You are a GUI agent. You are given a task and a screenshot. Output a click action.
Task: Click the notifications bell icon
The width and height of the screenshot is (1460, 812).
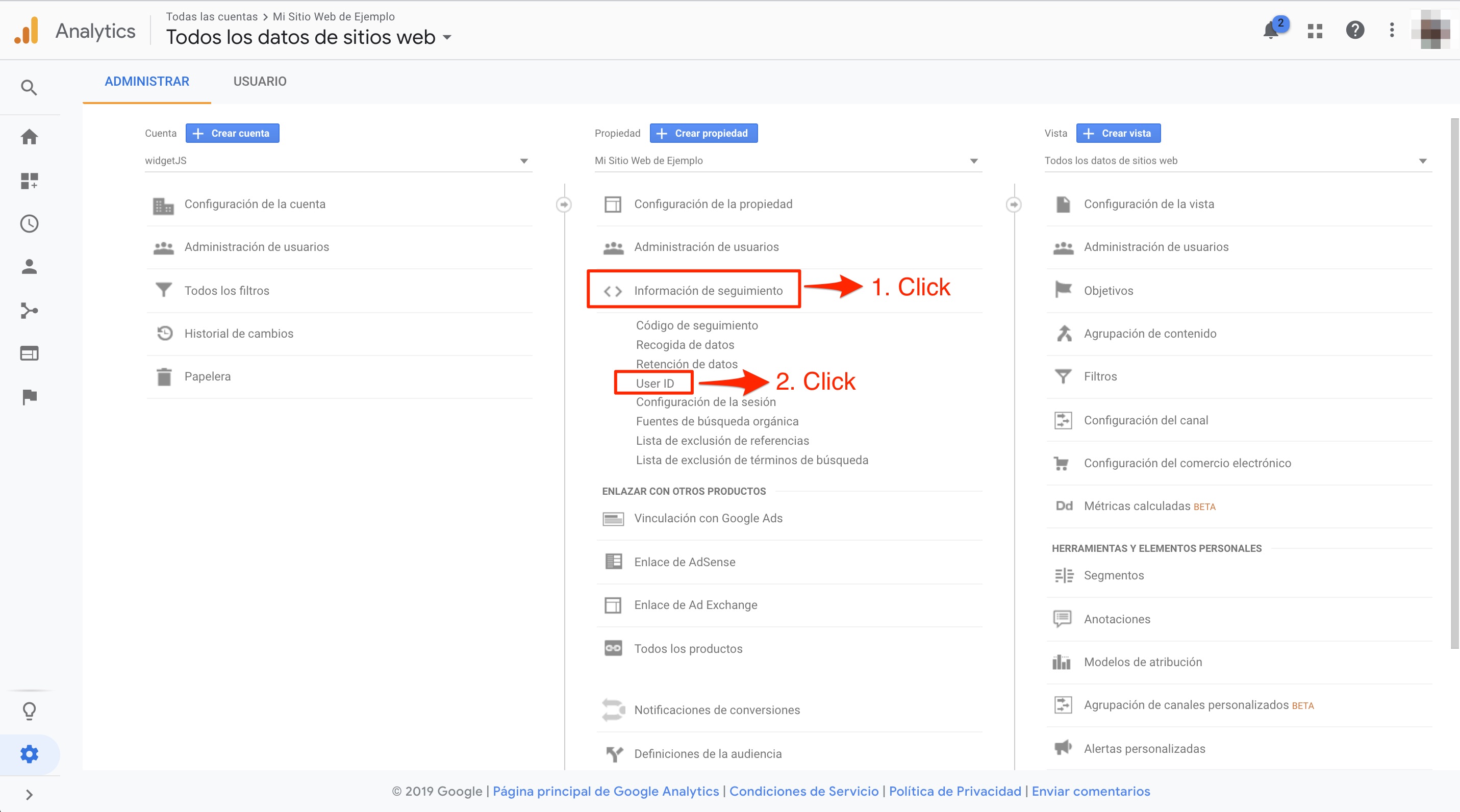(x=1270, y=31)
